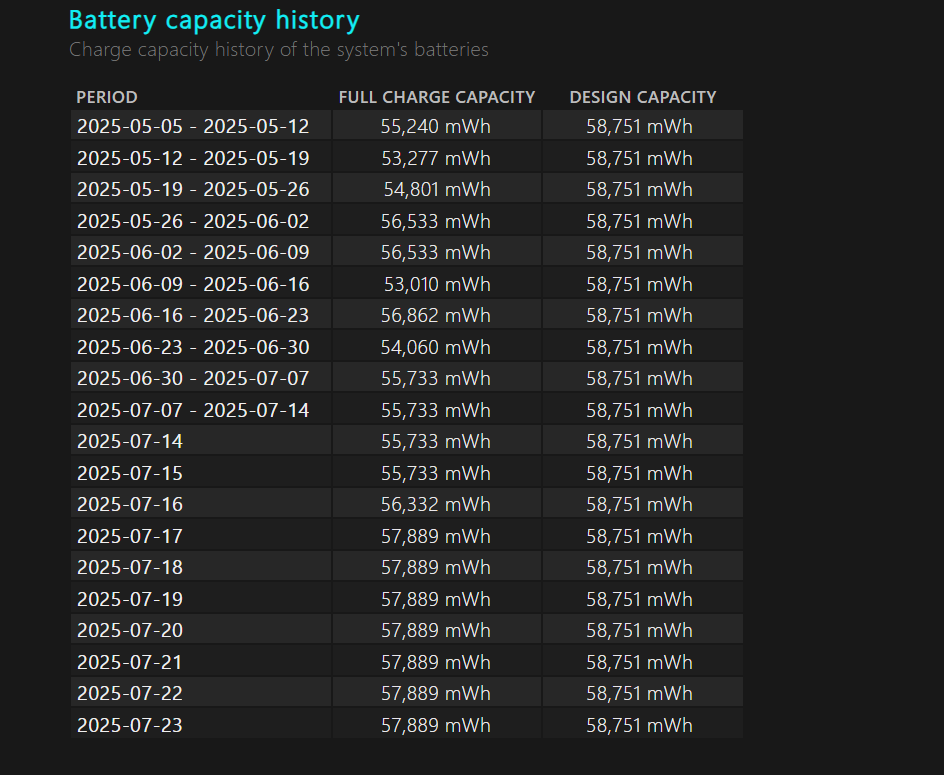The width and height of the screenshot is (944, 775).
Task: Click design capacity for 2025-07-16
Action: click(x=639, y=505)
